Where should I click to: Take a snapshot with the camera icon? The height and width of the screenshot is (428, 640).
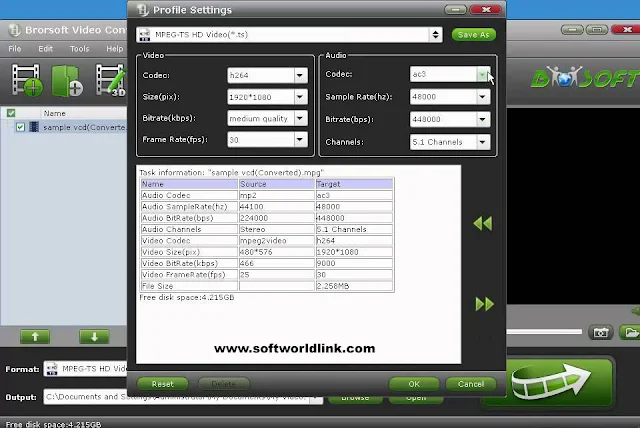(600, 333)
